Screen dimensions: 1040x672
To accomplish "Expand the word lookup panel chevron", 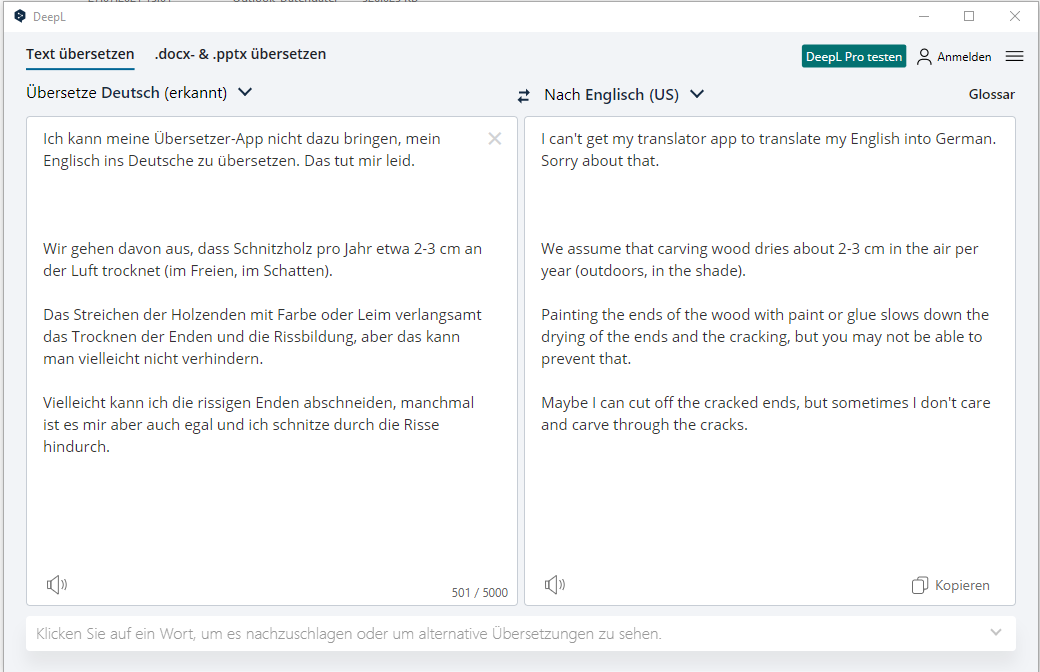I will pyautogui.click(x=996, y=632).
